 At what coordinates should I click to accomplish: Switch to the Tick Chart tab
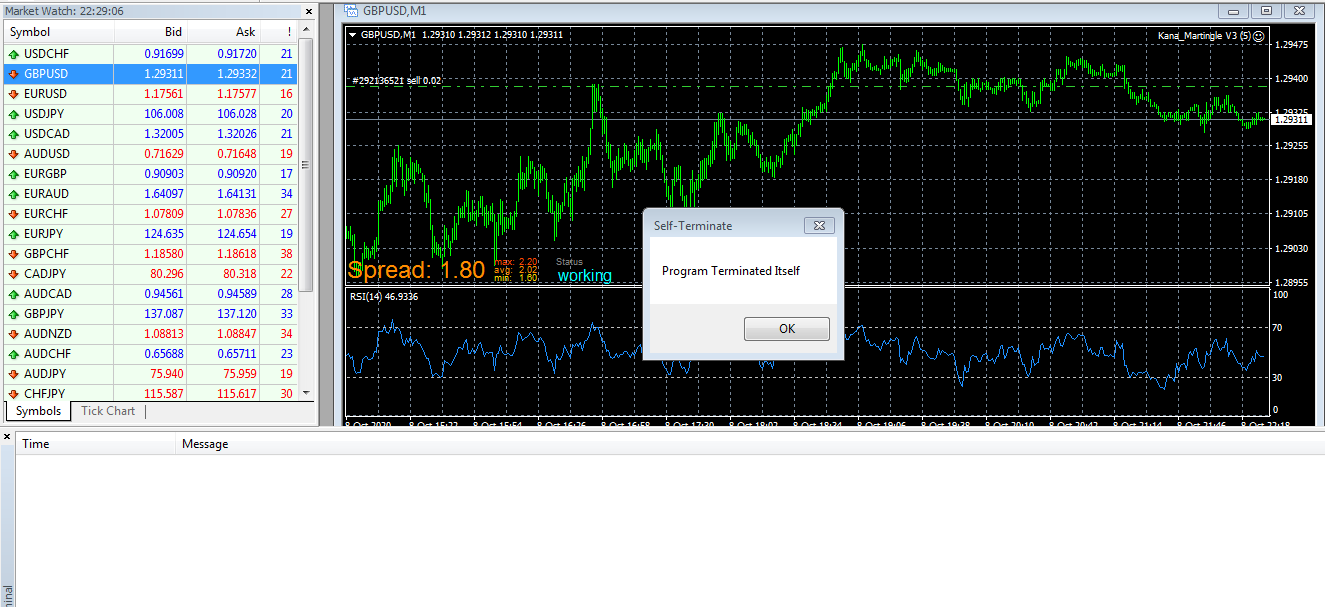point(108,411)
